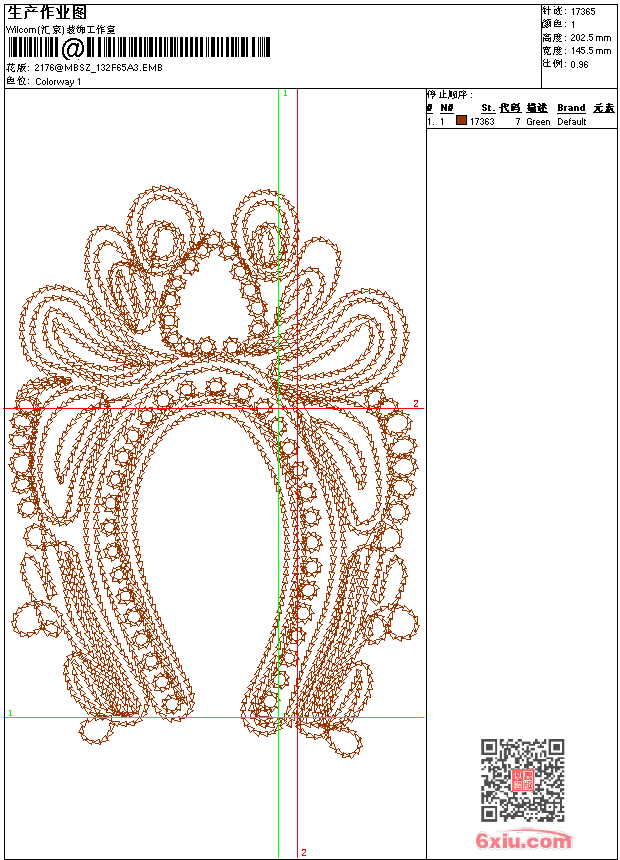Viewport: 620px width, 860px height.
Task: Click the code cell '7'
Action: click(517, 122)
